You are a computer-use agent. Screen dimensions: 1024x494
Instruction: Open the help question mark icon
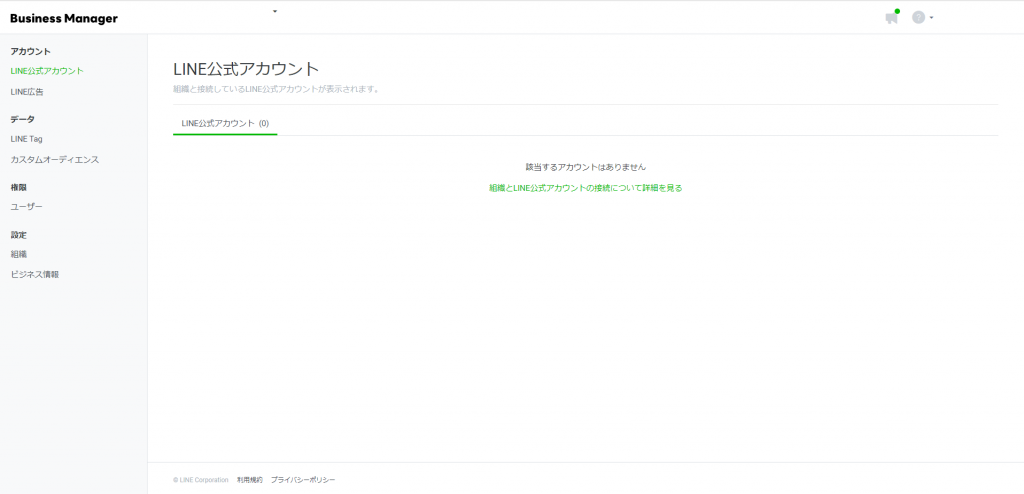[x=918, y=18]
